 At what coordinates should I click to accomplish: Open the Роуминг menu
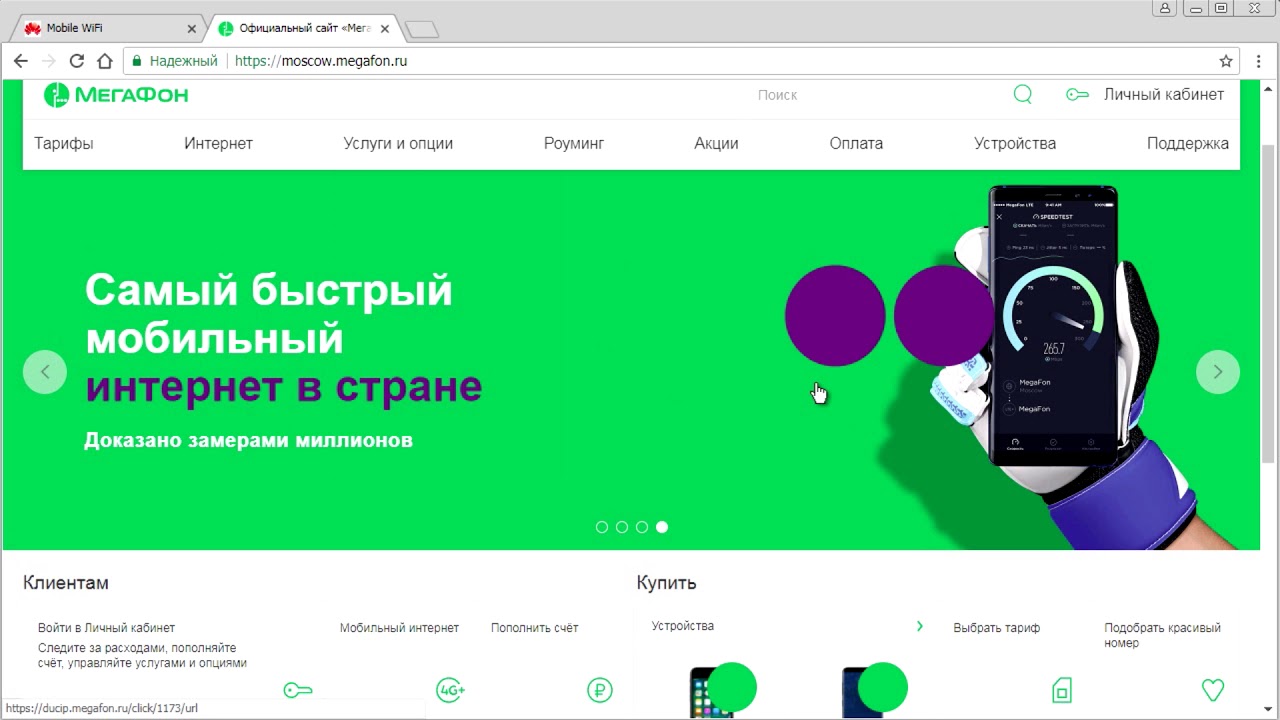(574, 144)
